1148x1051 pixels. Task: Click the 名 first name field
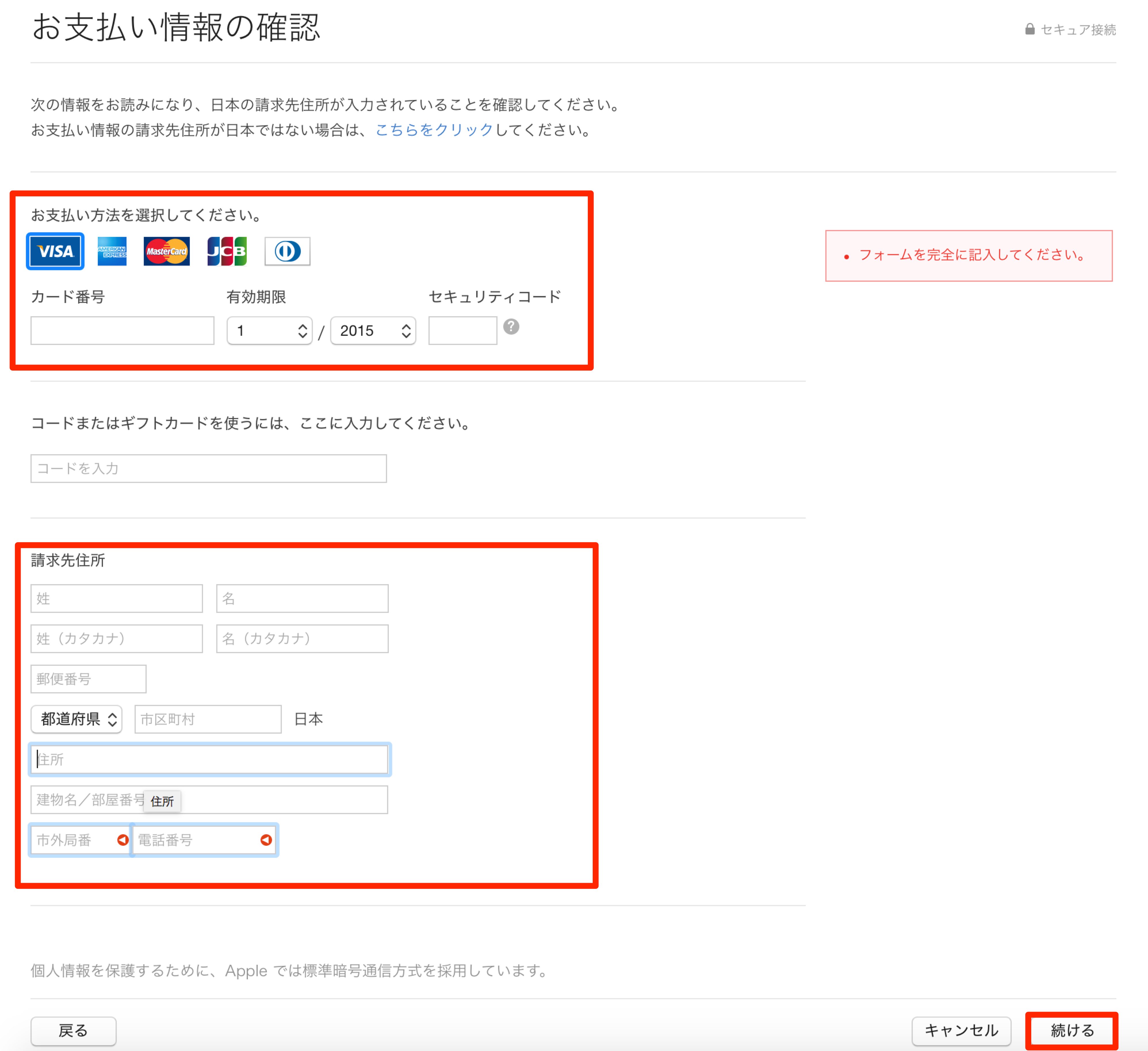(x=302, y=599)
